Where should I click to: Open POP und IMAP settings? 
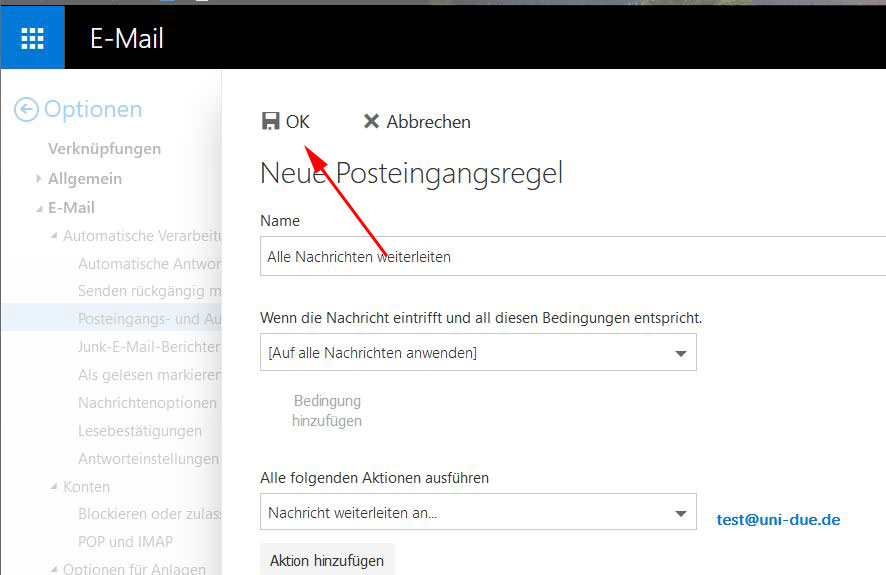pos(125,542)
